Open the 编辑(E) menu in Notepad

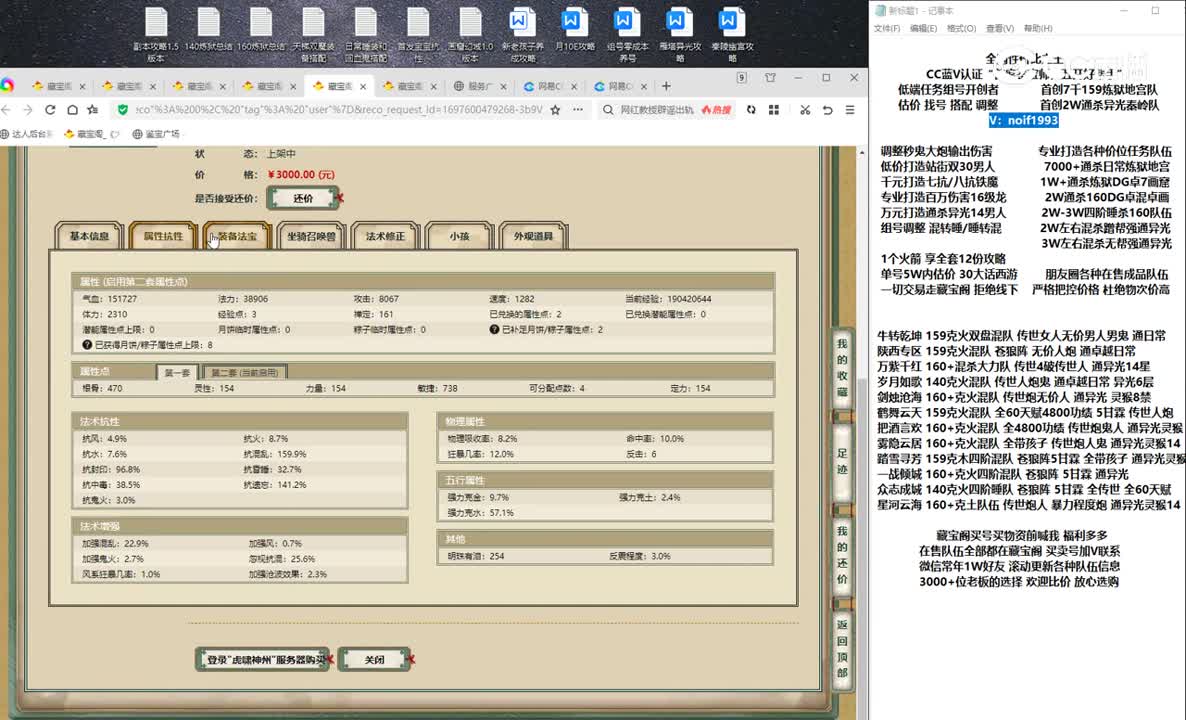pos(924,28)
